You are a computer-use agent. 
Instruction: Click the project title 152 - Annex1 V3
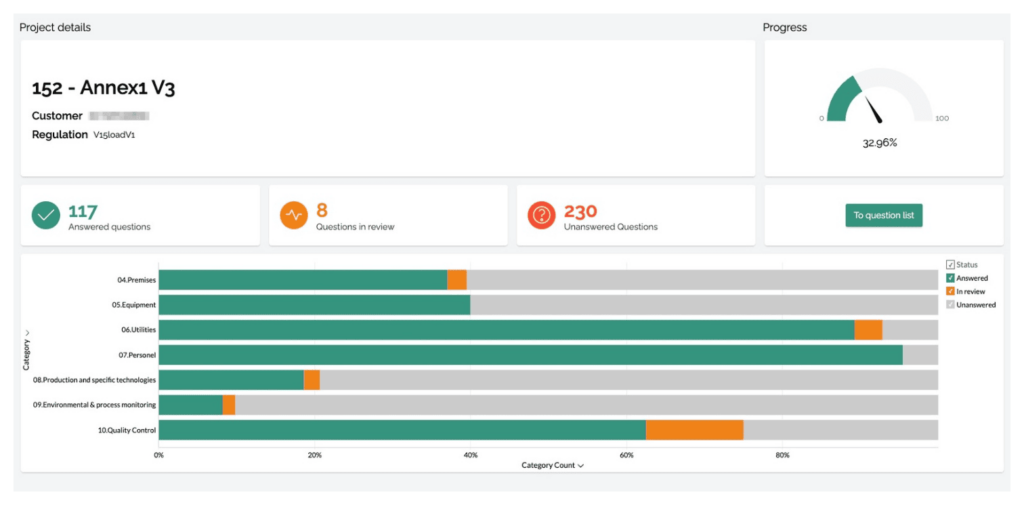pos(103,90)
